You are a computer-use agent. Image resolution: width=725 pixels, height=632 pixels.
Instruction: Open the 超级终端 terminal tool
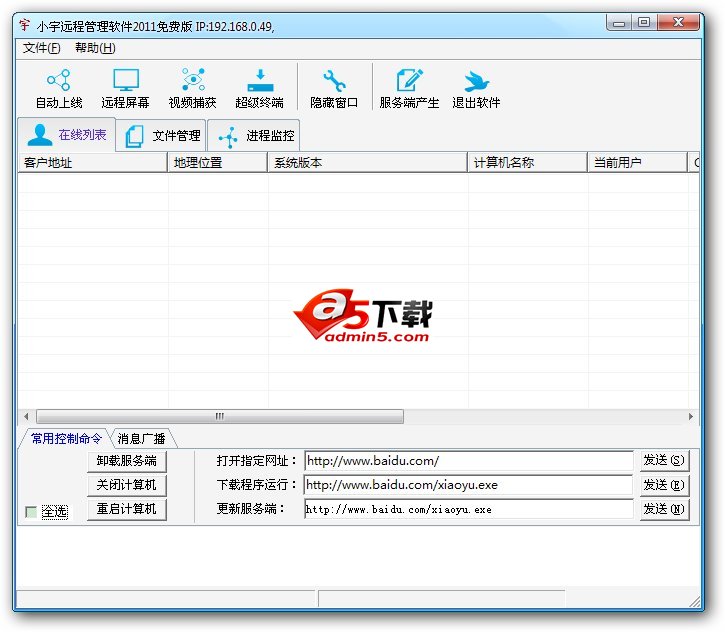(x=259, y=89)
